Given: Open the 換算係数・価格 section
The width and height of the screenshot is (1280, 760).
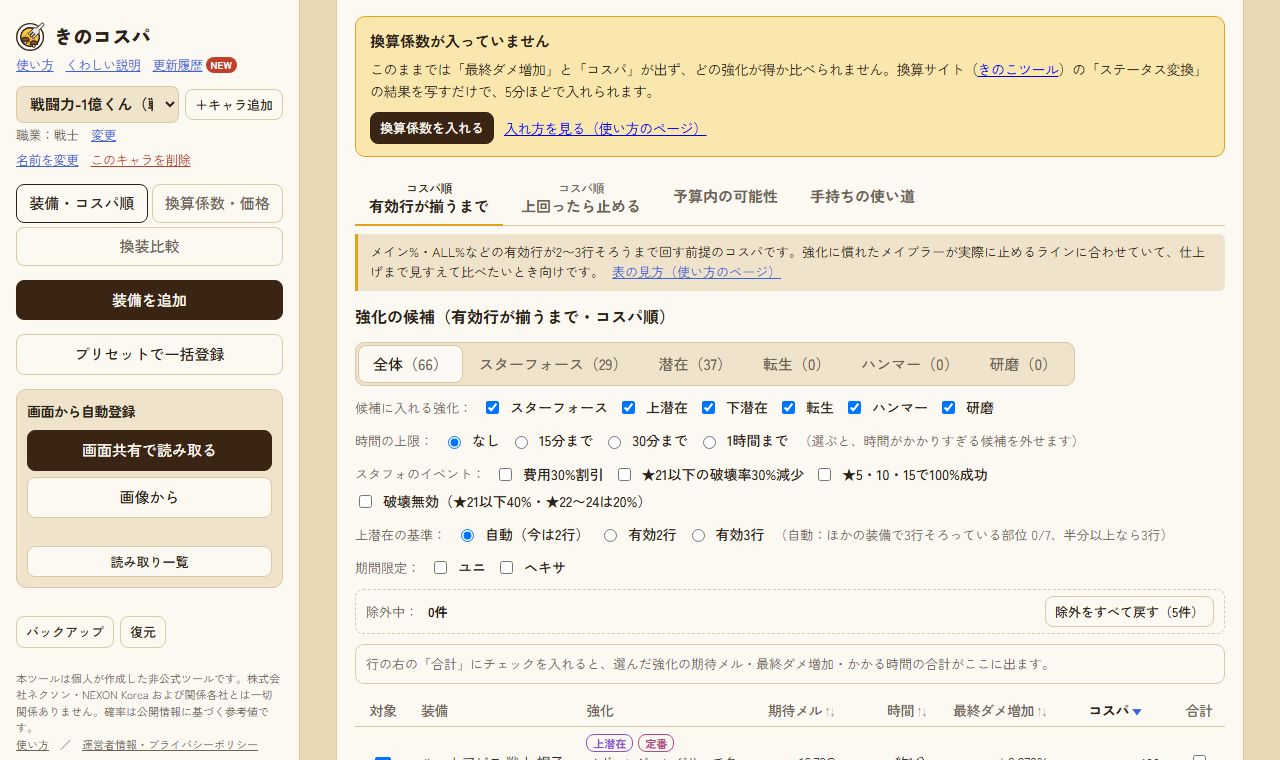Looking at the screenshot, I should tap(217, 203).
